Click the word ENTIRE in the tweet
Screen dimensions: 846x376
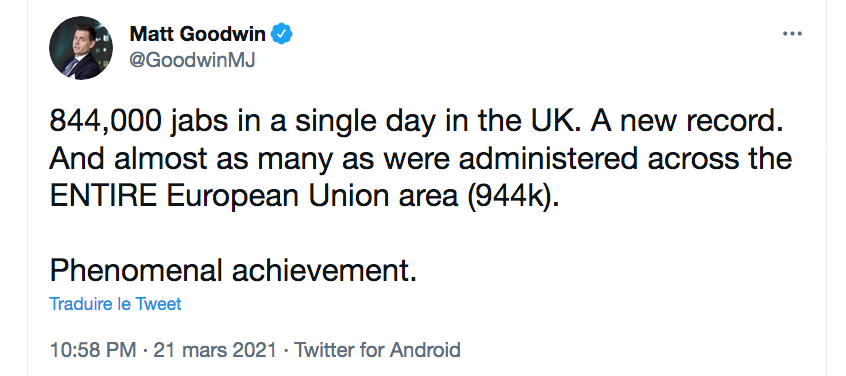pyautogui.click(x=104, y=197)
